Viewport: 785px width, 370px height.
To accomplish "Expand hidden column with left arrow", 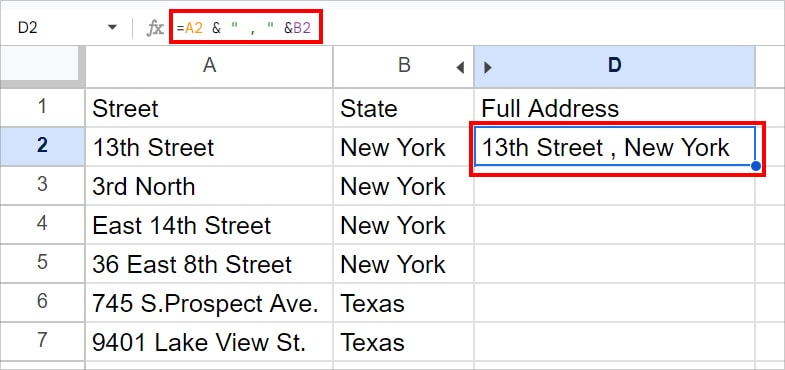I will point(460,67).
